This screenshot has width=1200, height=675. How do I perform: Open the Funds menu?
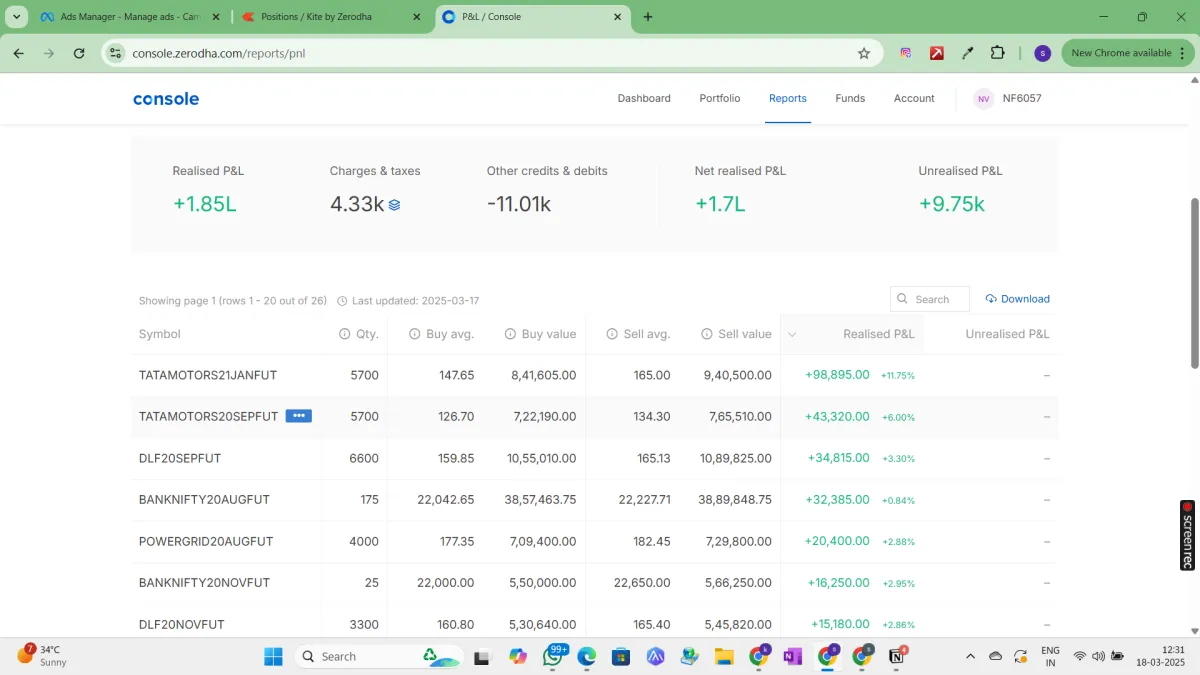coord(850,99)
